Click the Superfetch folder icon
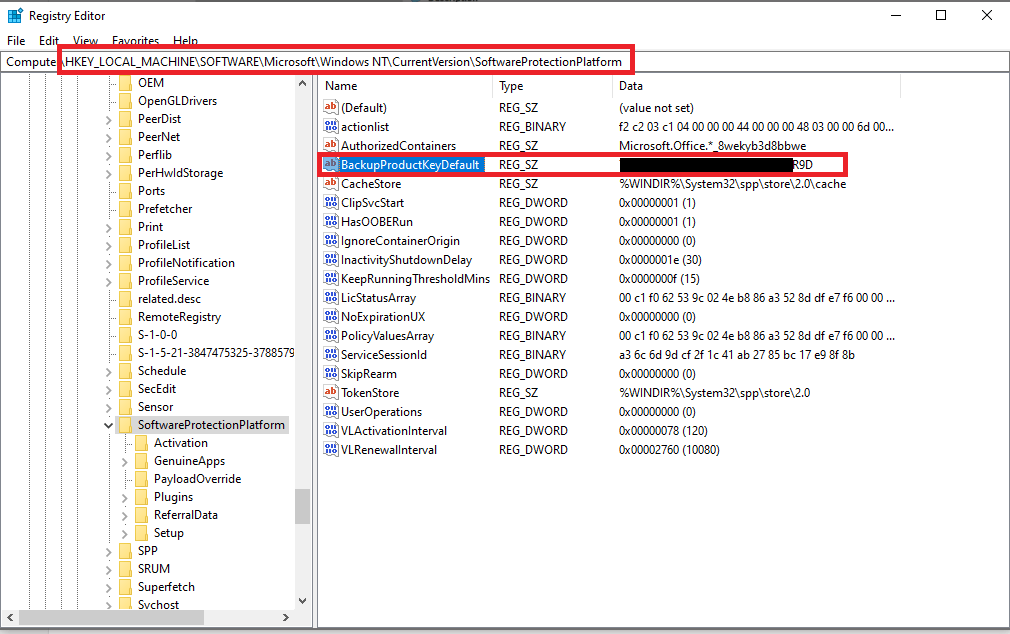This screenshot has height=634, width=1010. pos(126,587)
